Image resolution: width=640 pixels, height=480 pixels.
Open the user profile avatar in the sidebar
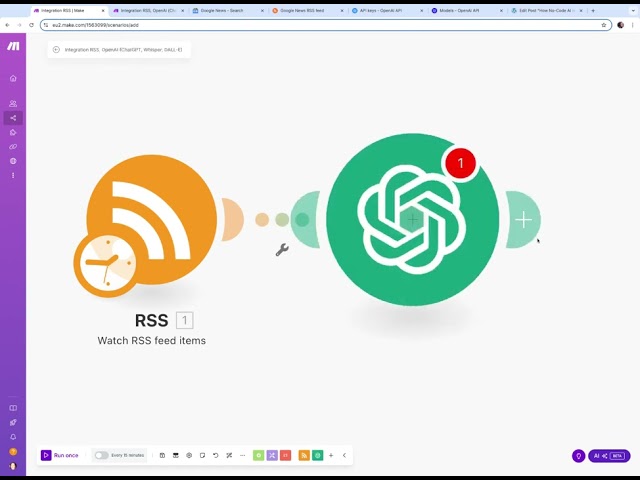point(13,466)
